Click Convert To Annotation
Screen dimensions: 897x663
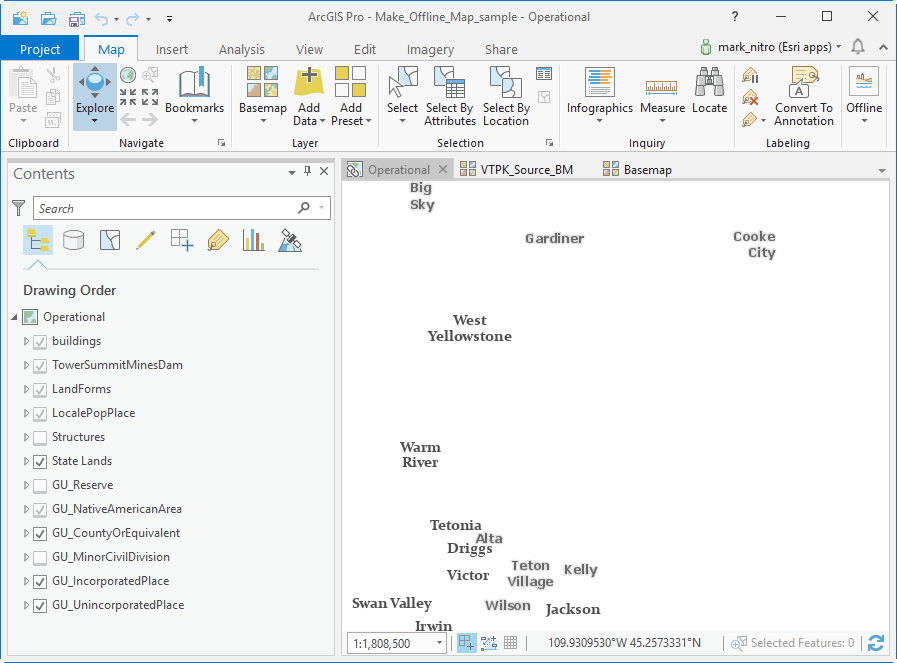(804, 96)
